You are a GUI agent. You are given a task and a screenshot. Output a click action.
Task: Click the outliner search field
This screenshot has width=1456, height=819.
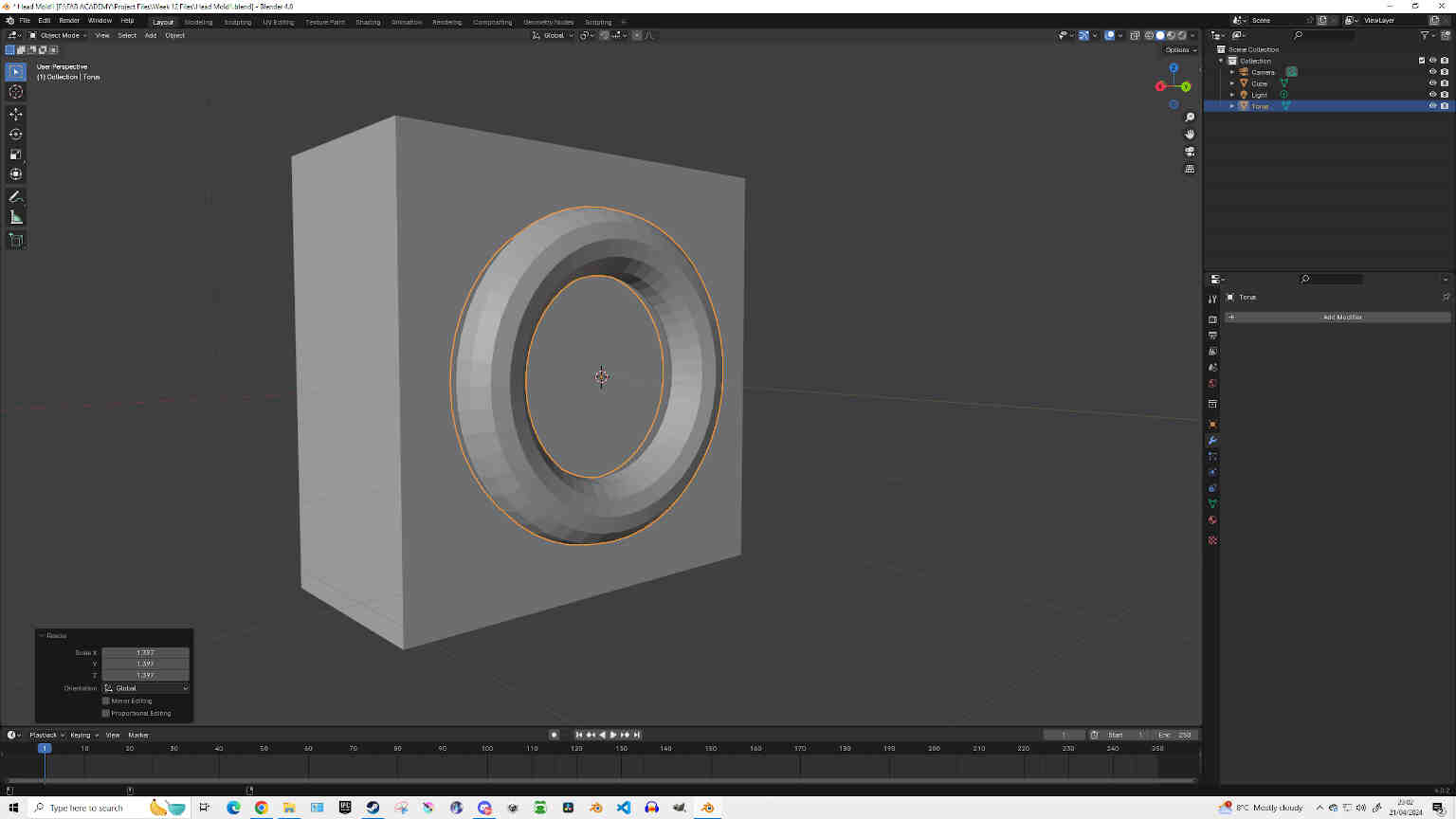(1322, 35)
